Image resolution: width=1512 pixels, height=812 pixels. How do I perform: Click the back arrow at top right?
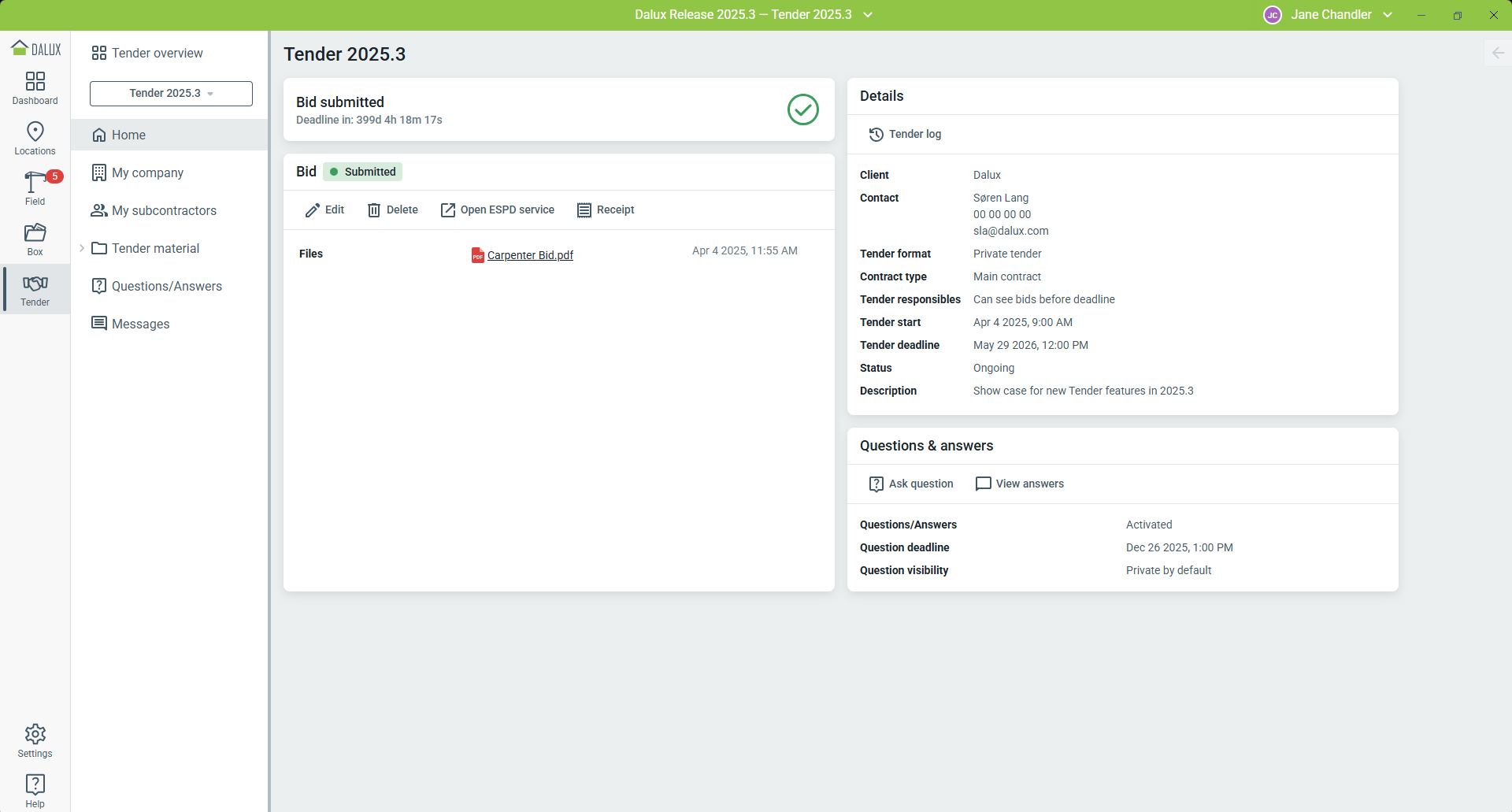(1498, 53)
